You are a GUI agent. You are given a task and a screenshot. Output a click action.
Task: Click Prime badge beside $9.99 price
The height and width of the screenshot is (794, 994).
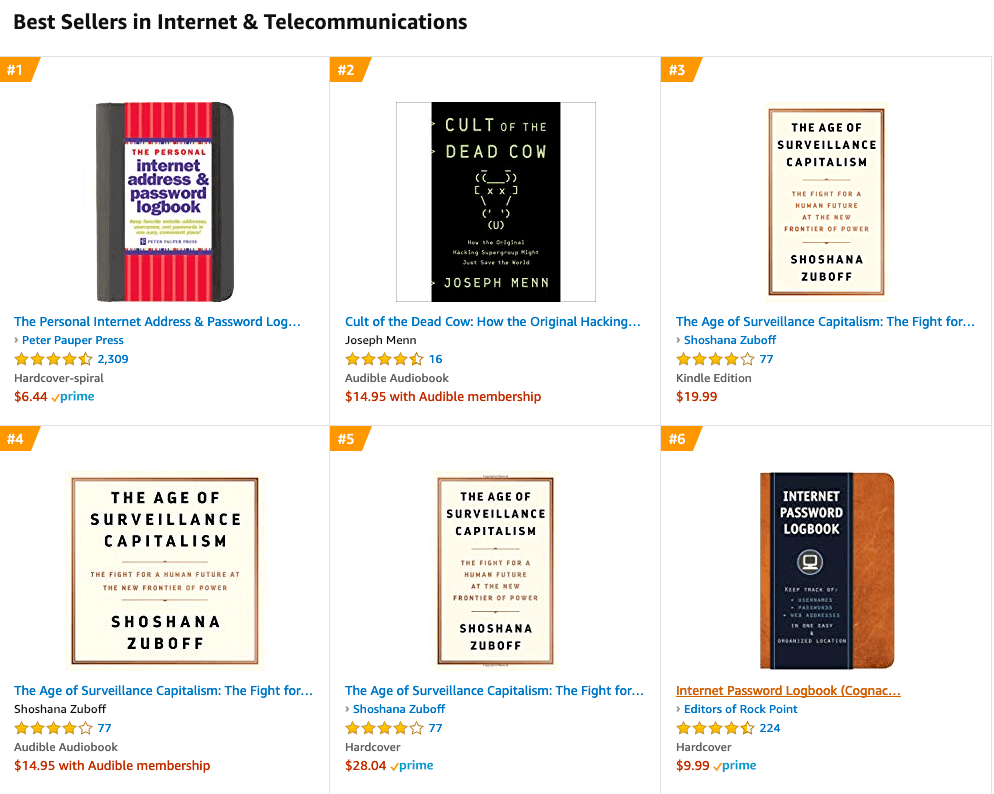[735, 766]
